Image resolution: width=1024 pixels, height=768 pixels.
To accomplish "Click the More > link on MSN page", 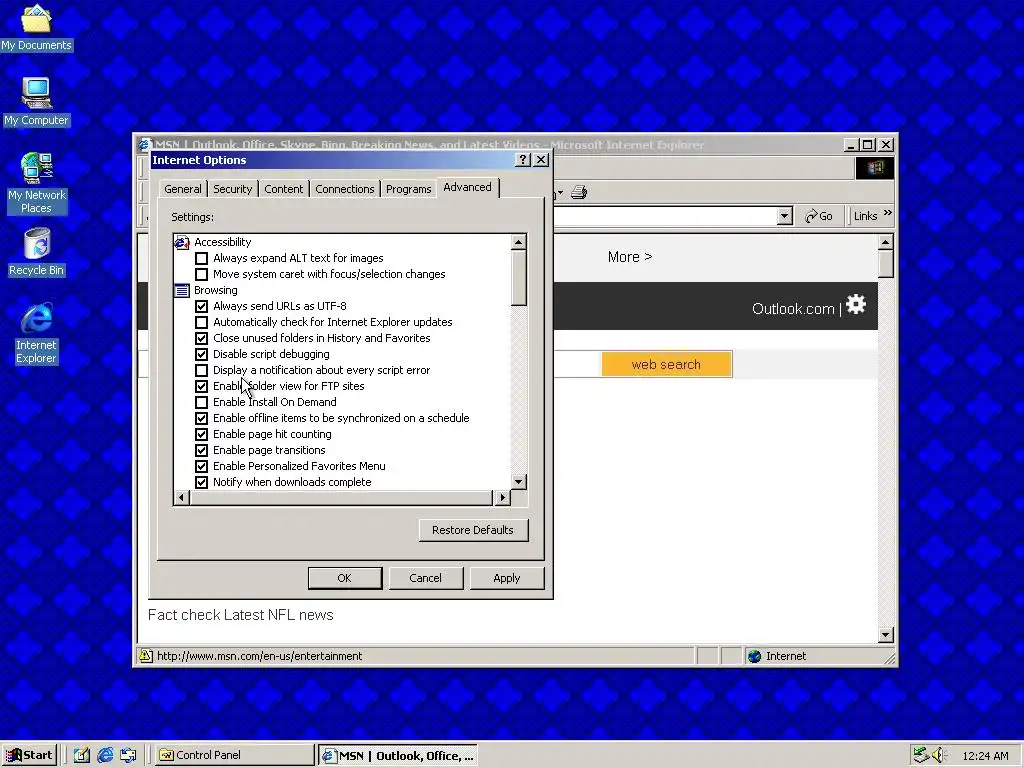I will tap(630, 257).
